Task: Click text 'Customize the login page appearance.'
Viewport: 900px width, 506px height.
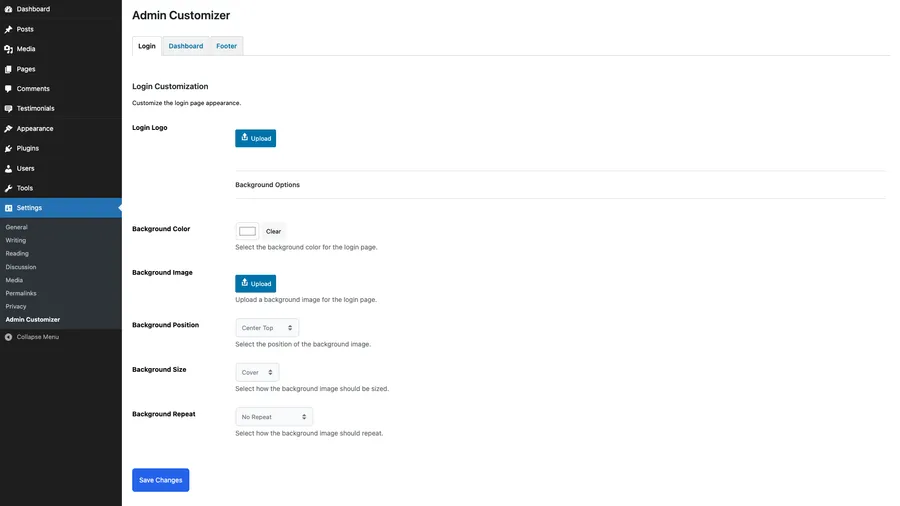Action: pyautogui.click(x=187, y=103)
